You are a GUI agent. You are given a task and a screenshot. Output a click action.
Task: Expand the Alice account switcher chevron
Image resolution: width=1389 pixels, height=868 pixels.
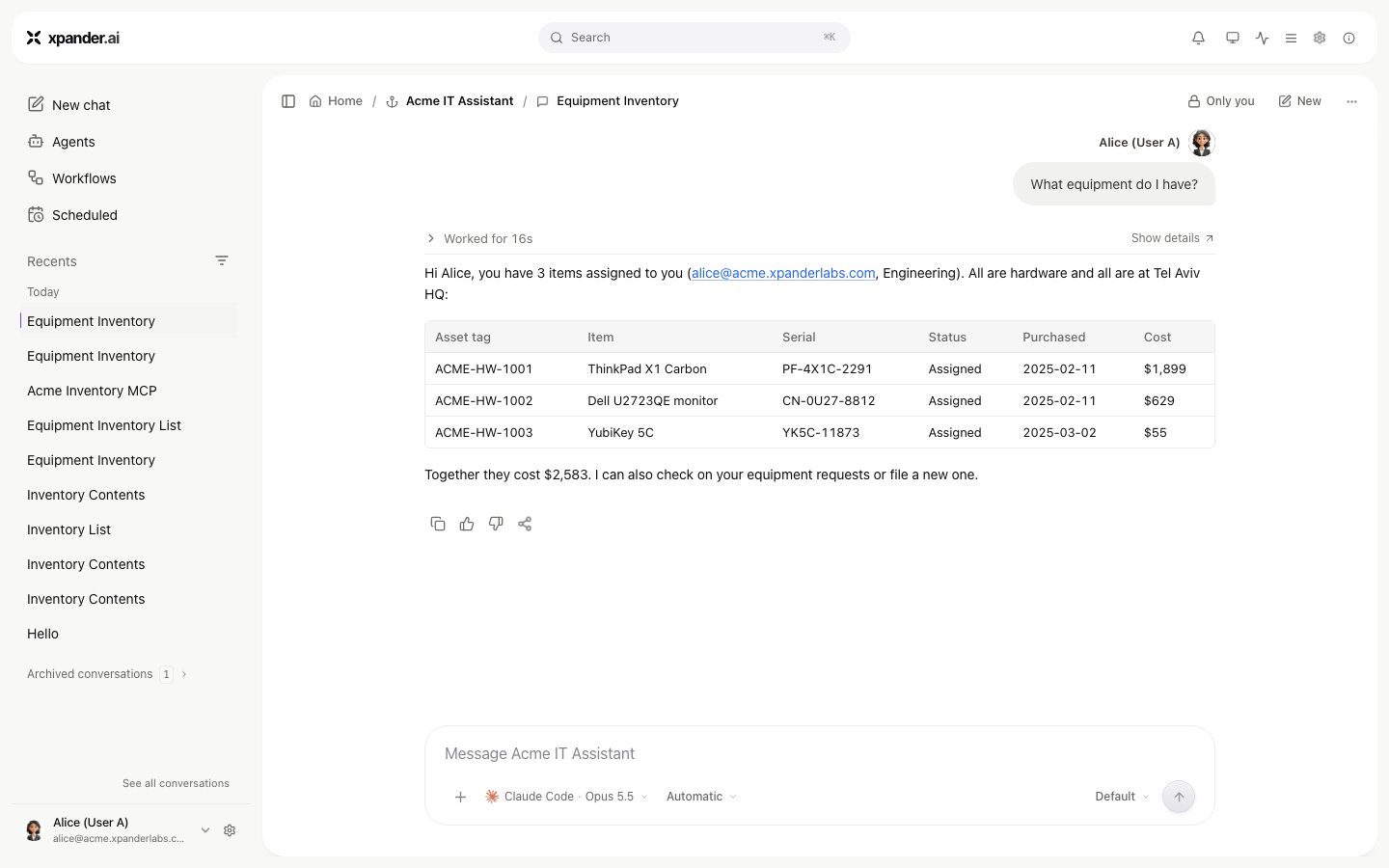[x=205, y=830]
